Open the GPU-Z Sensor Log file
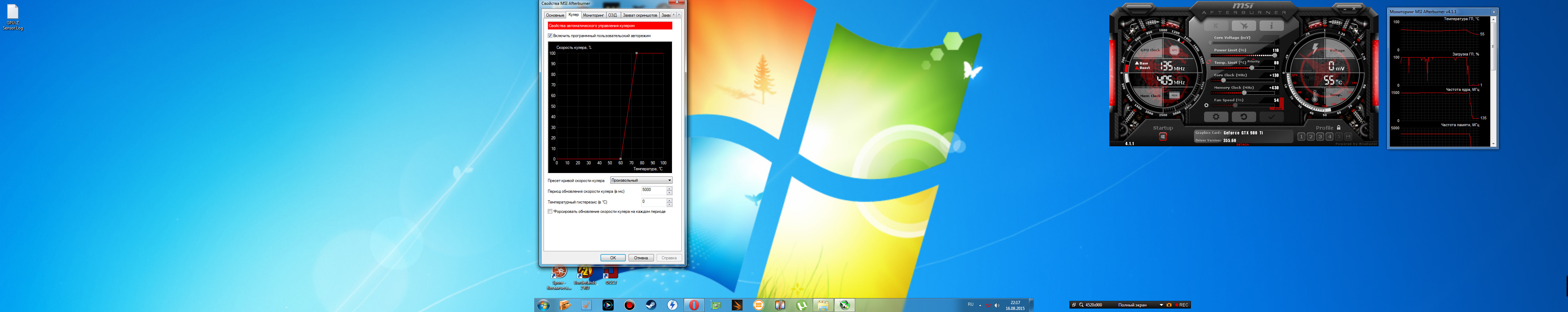The image size is (1568, 312). (13, 18)
